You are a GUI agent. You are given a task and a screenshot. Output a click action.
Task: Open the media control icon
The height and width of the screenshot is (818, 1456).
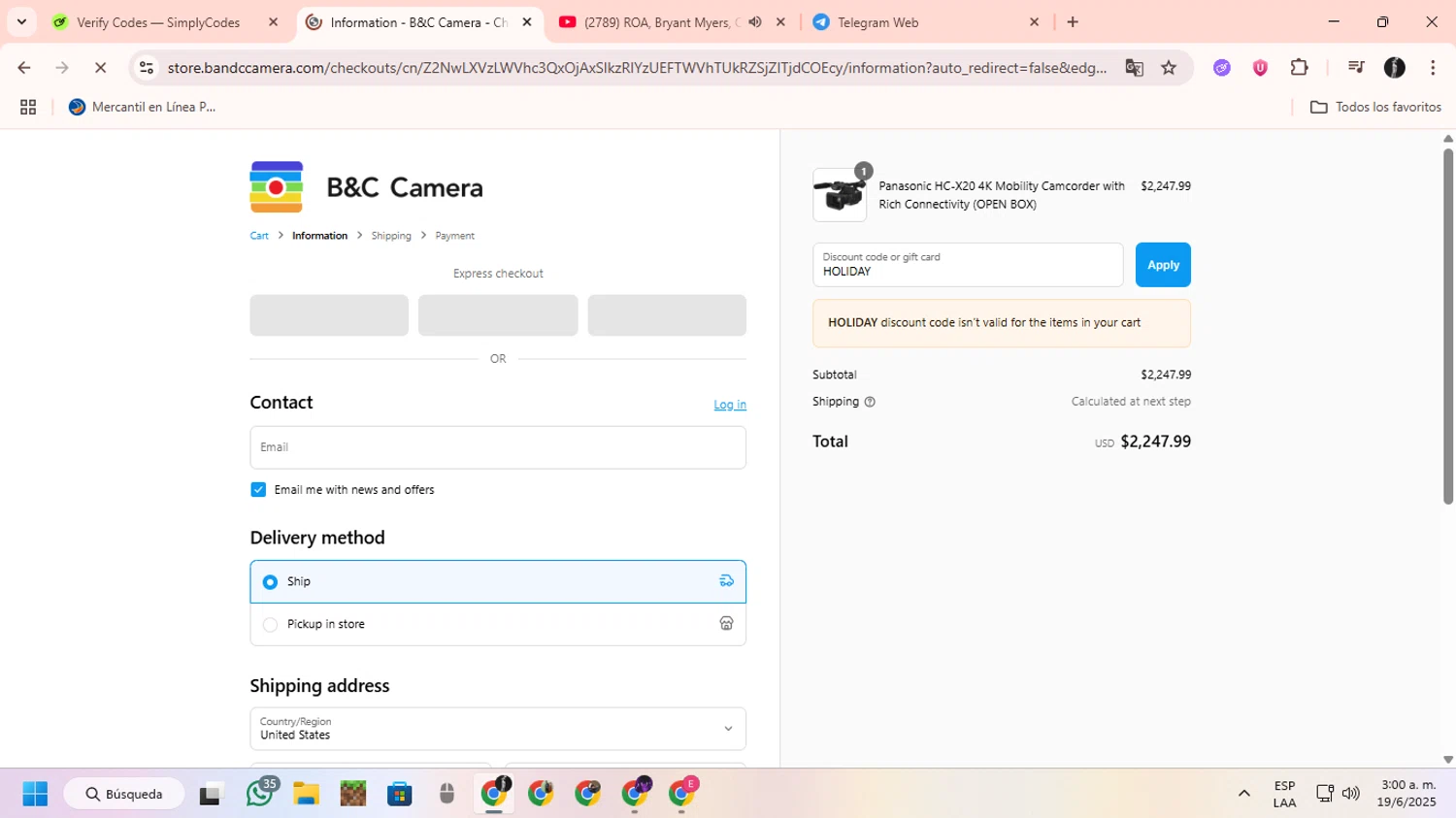click(1356, 67)
